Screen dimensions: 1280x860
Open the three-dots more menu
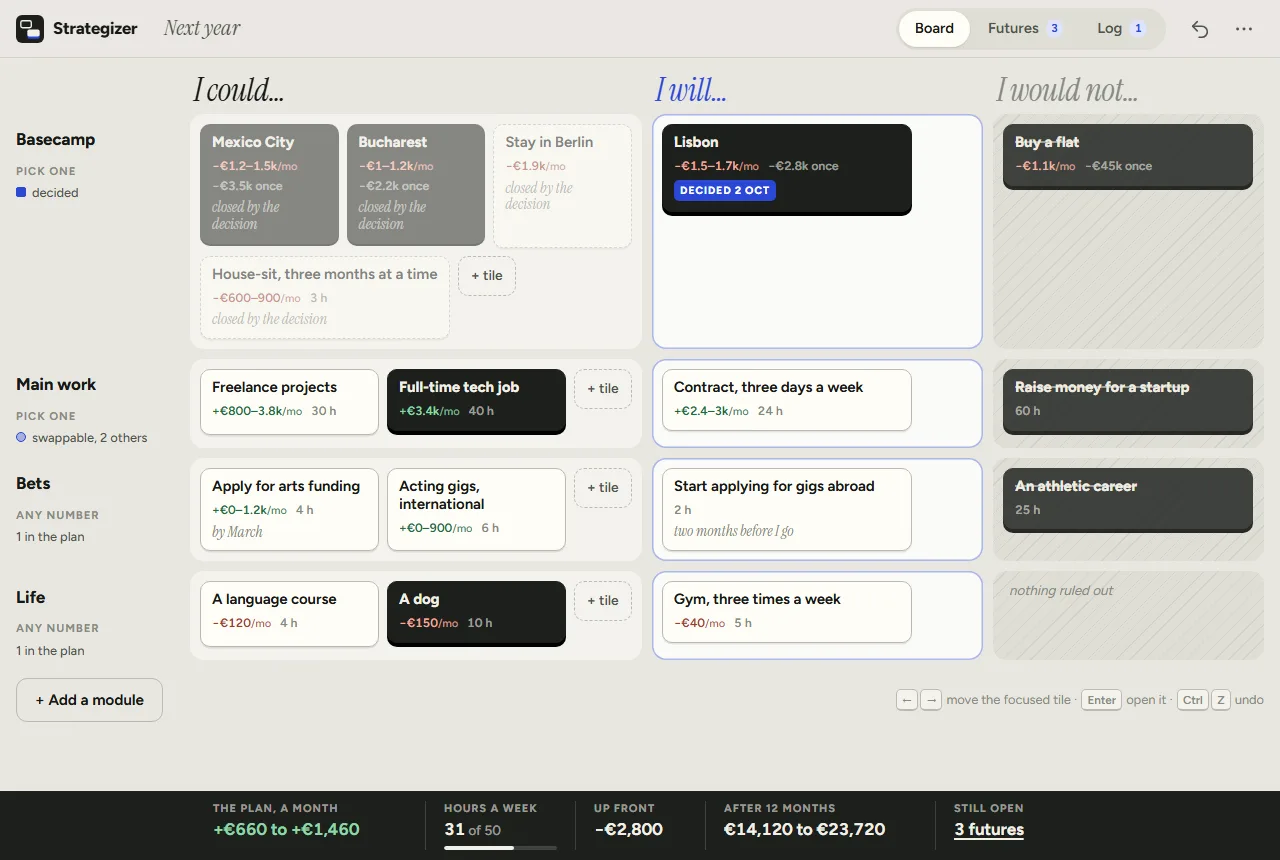[1244, 29]
